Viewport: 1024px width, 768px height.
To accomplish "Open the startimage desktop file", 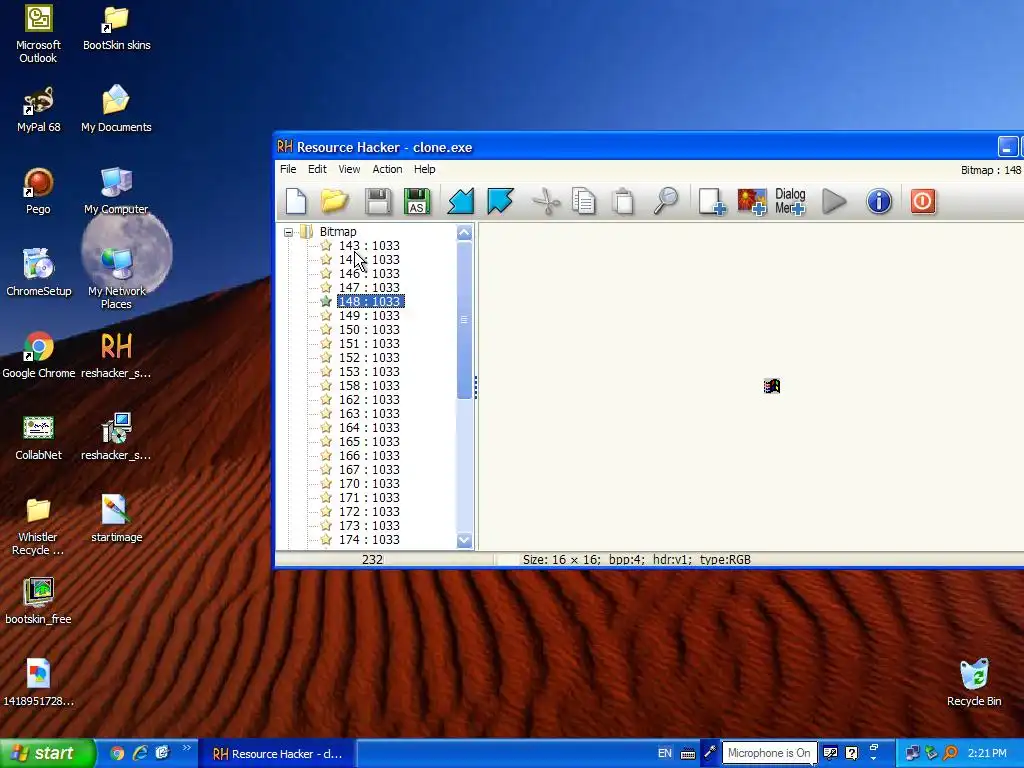I will point(116,520).
